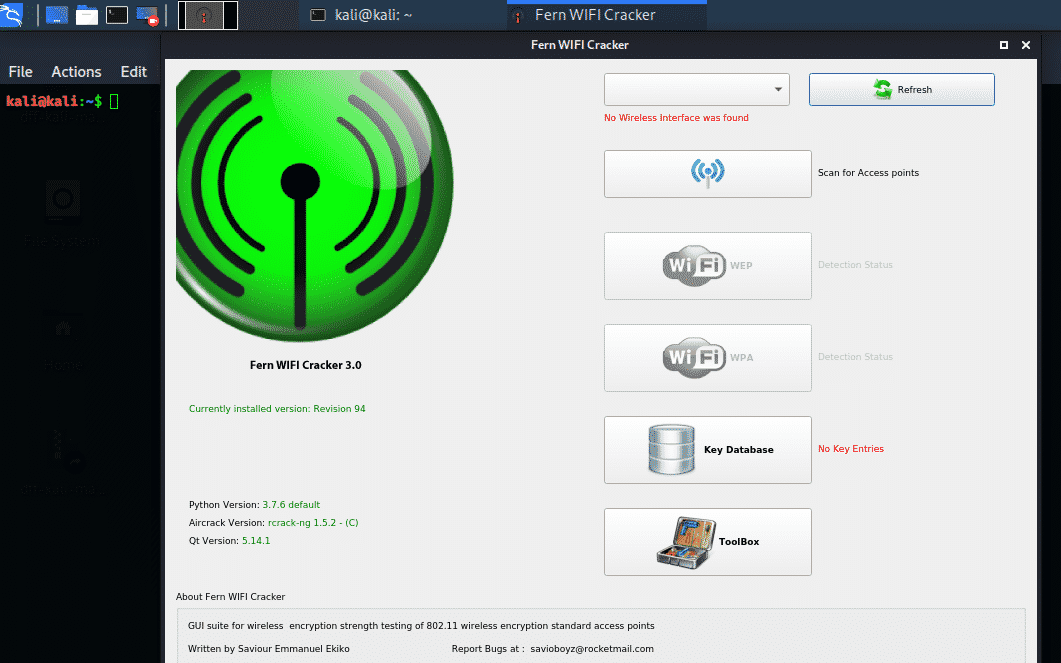Open the ToolBox button

[707, 542]
